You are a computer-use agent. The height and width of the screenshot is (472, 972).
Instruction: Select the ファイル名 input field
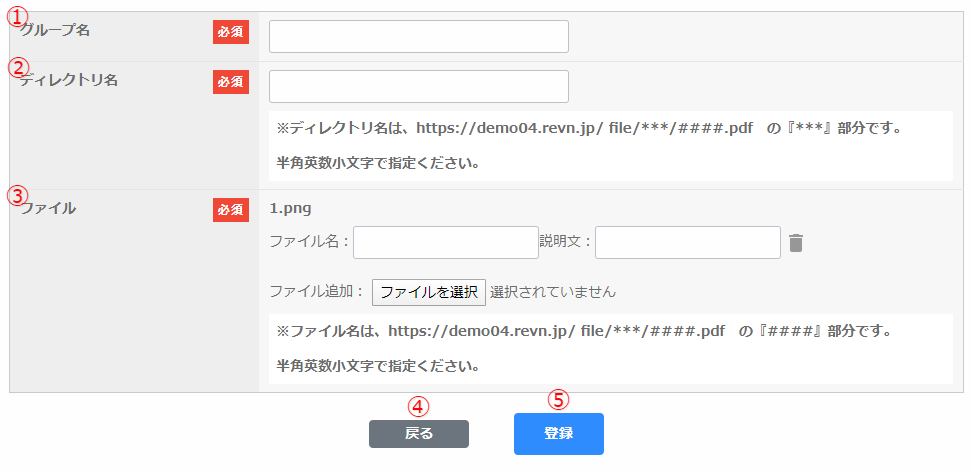(x=445, y=242)
